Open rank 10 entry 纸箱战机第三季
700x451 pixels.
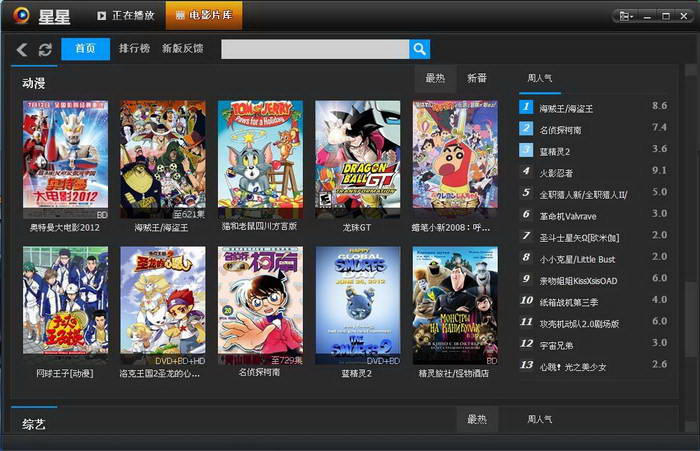click(568, 302)
